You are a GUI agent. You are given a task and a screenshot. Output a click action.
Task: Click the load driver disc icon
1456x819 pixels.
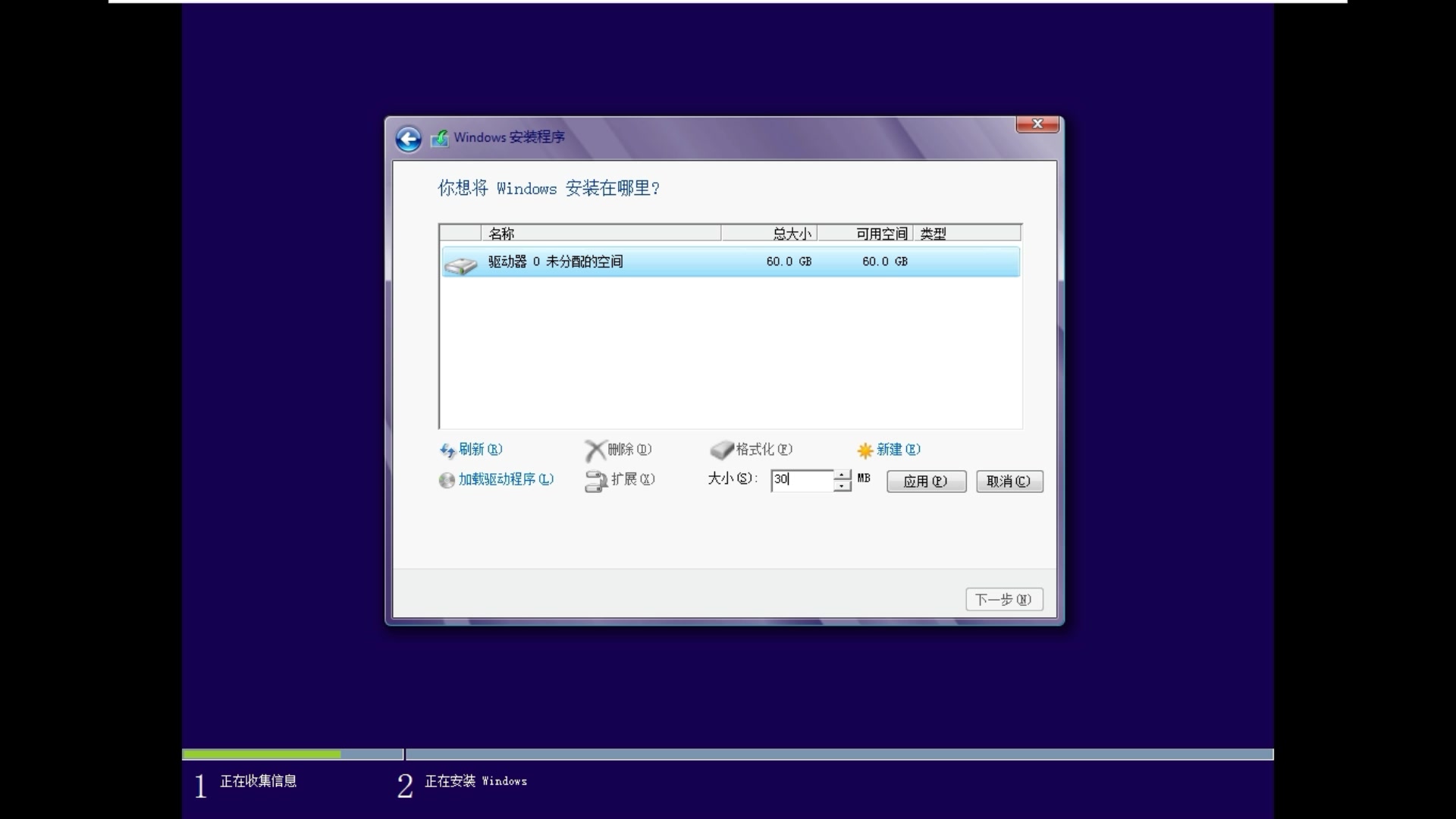coord(447,480)
